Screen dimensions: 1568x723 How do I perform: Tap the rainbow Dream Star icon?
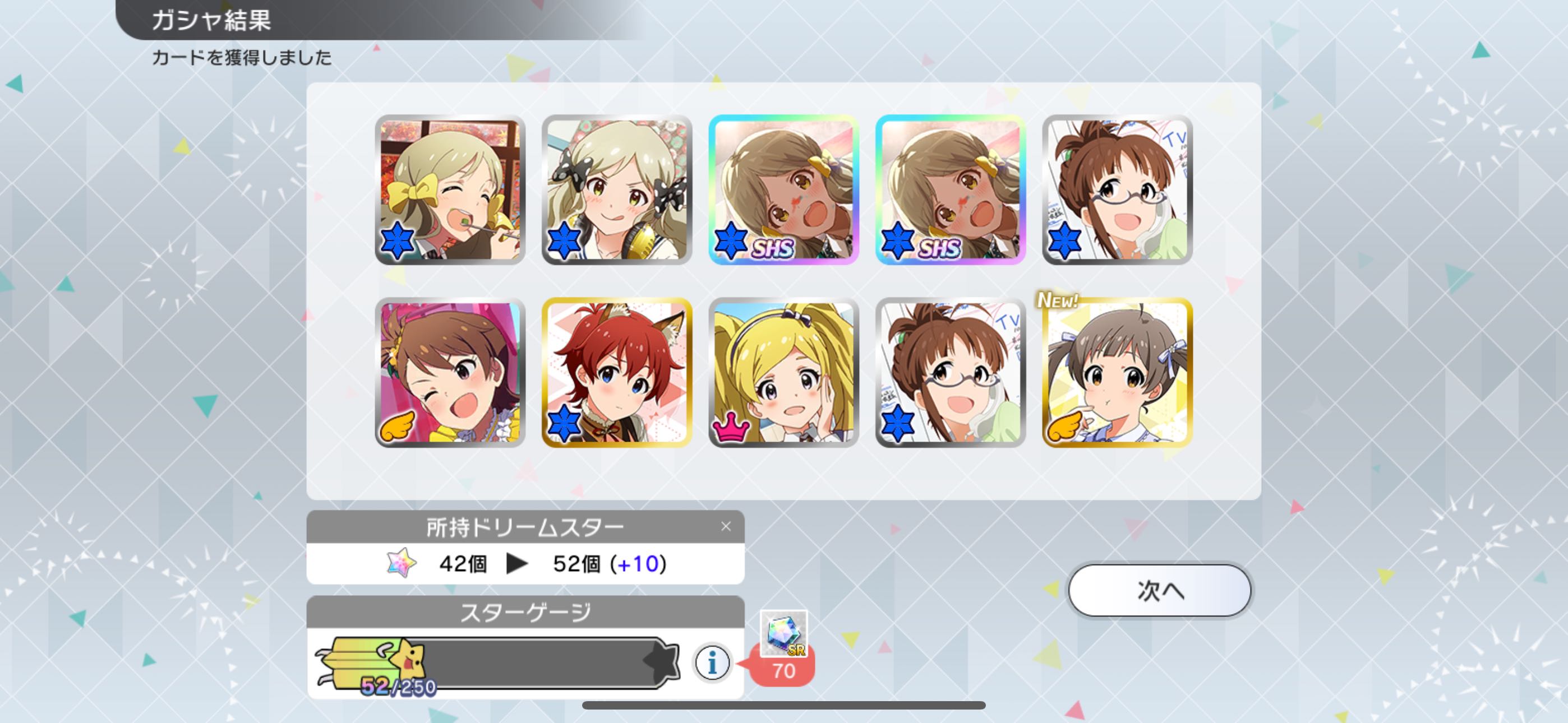pyautogui.click(x=402, y=563)
